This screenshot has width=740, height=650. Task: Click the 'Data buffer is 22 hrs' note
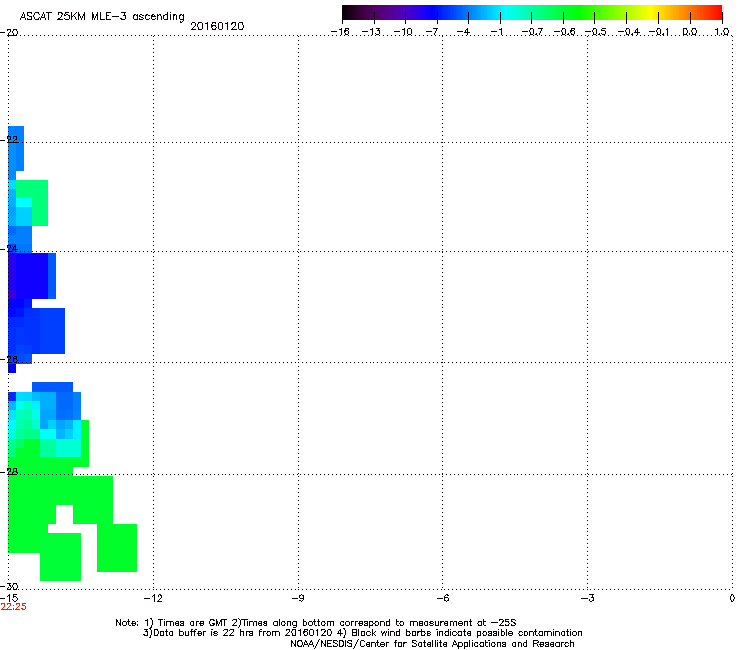[x=362, y=633]
